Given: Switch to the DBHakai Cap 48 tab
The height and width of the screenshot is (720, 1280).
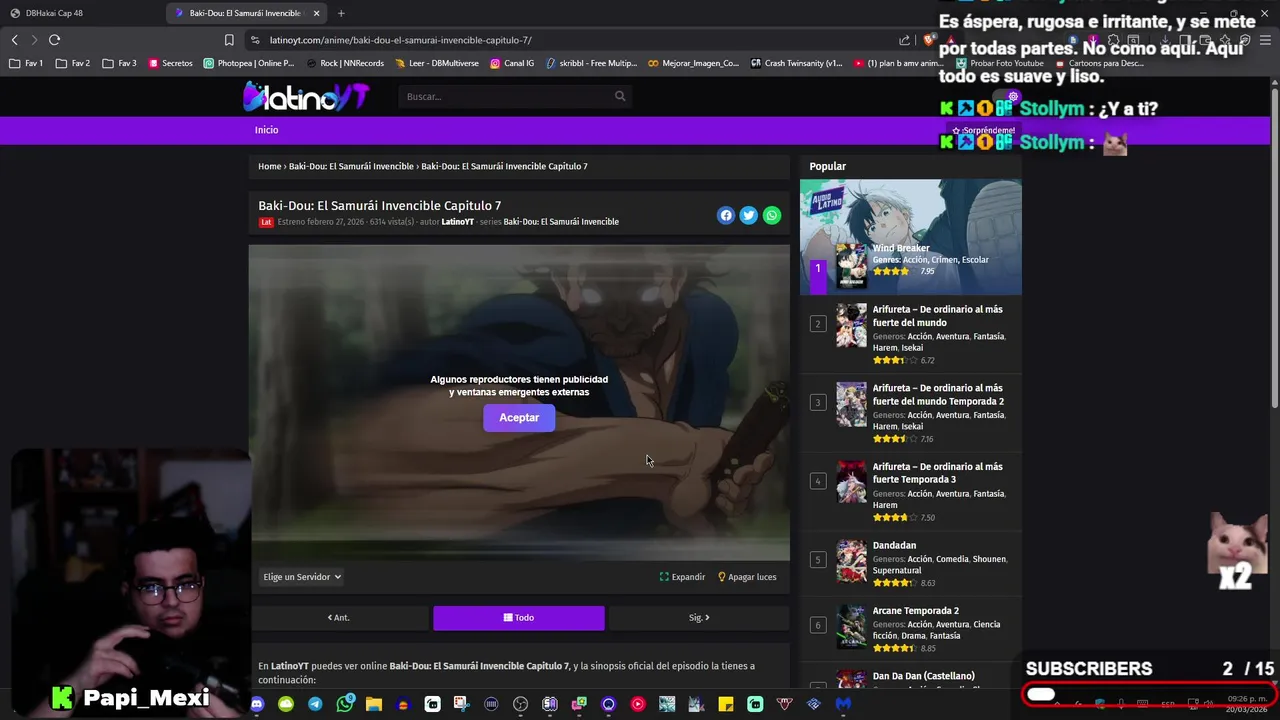Looking at the screenshot, I should (x=80, y=13).
